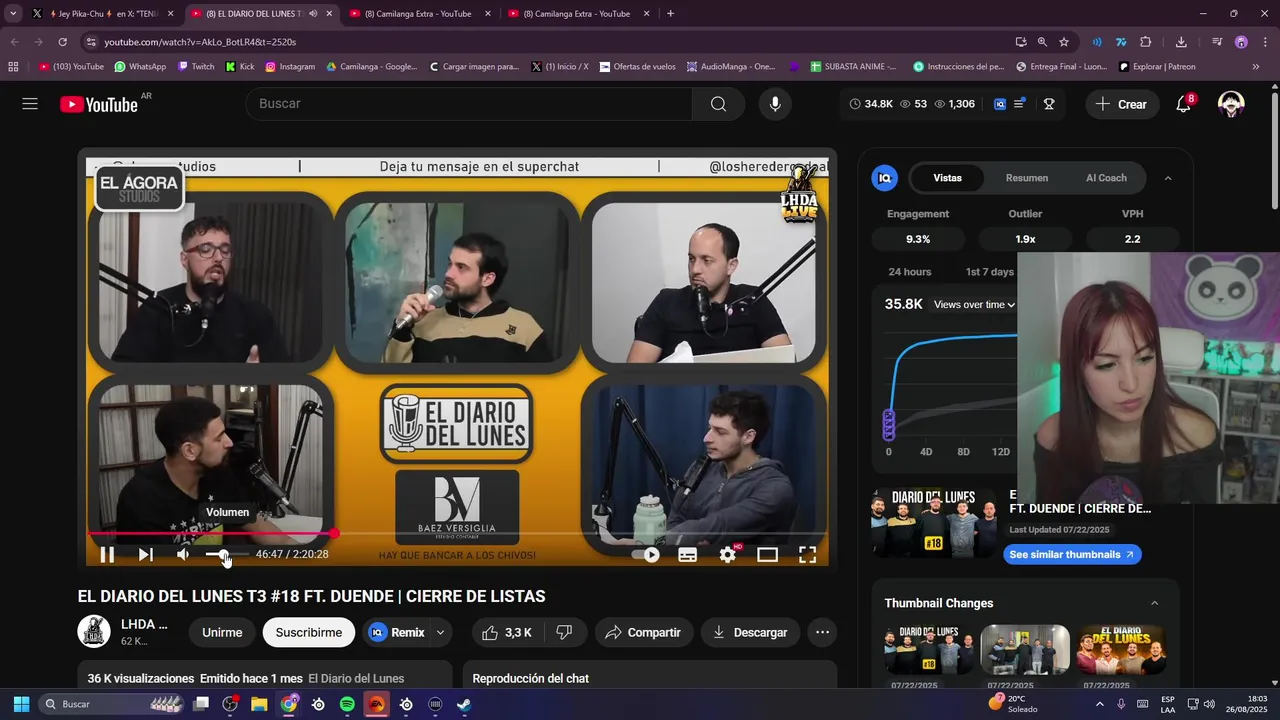Screen dimensions: 1280x720
Task: Click See similar thumbnails link
Action: tap(1072, 554)
